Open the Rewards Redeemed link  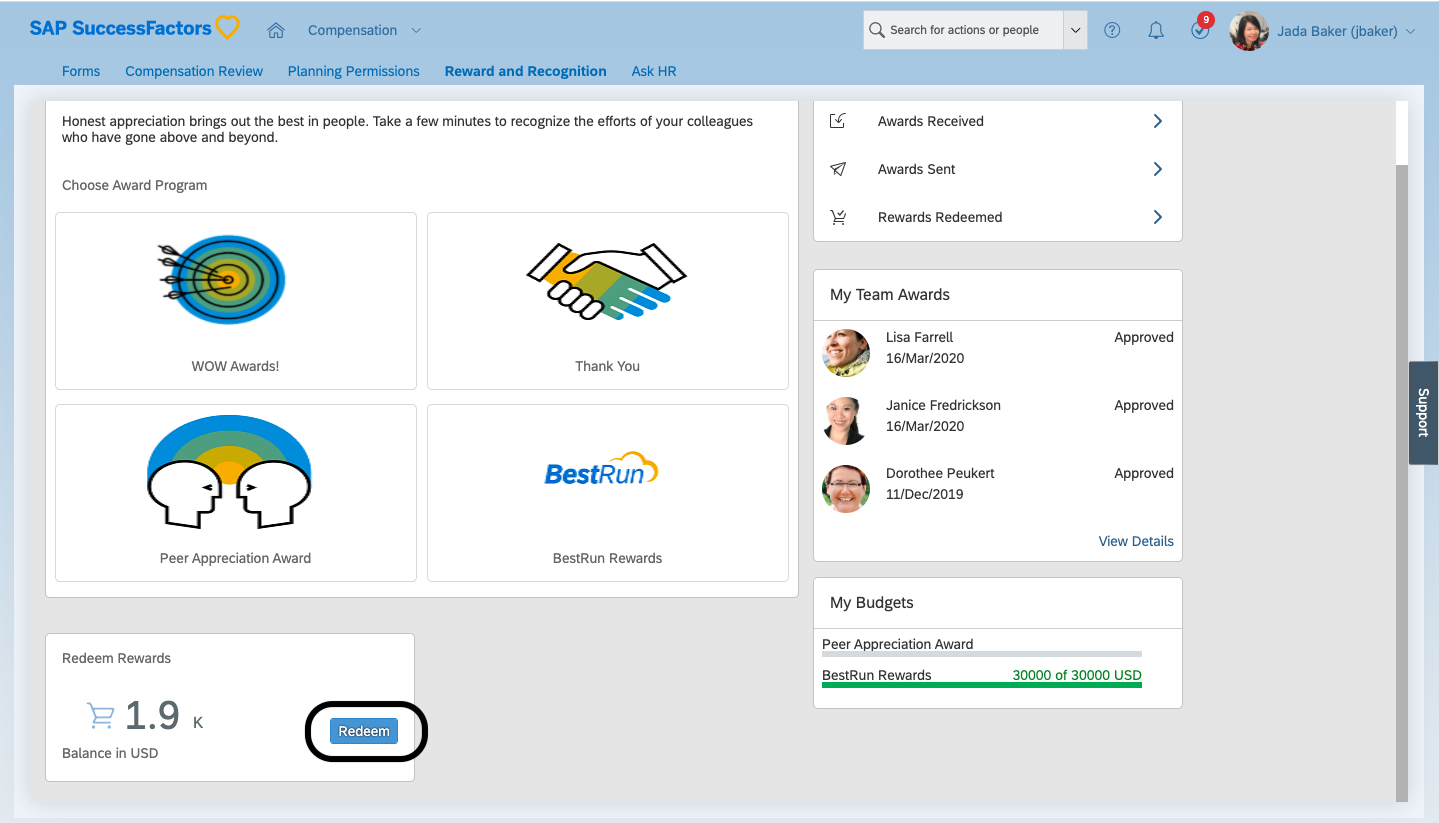click(939, 217)
